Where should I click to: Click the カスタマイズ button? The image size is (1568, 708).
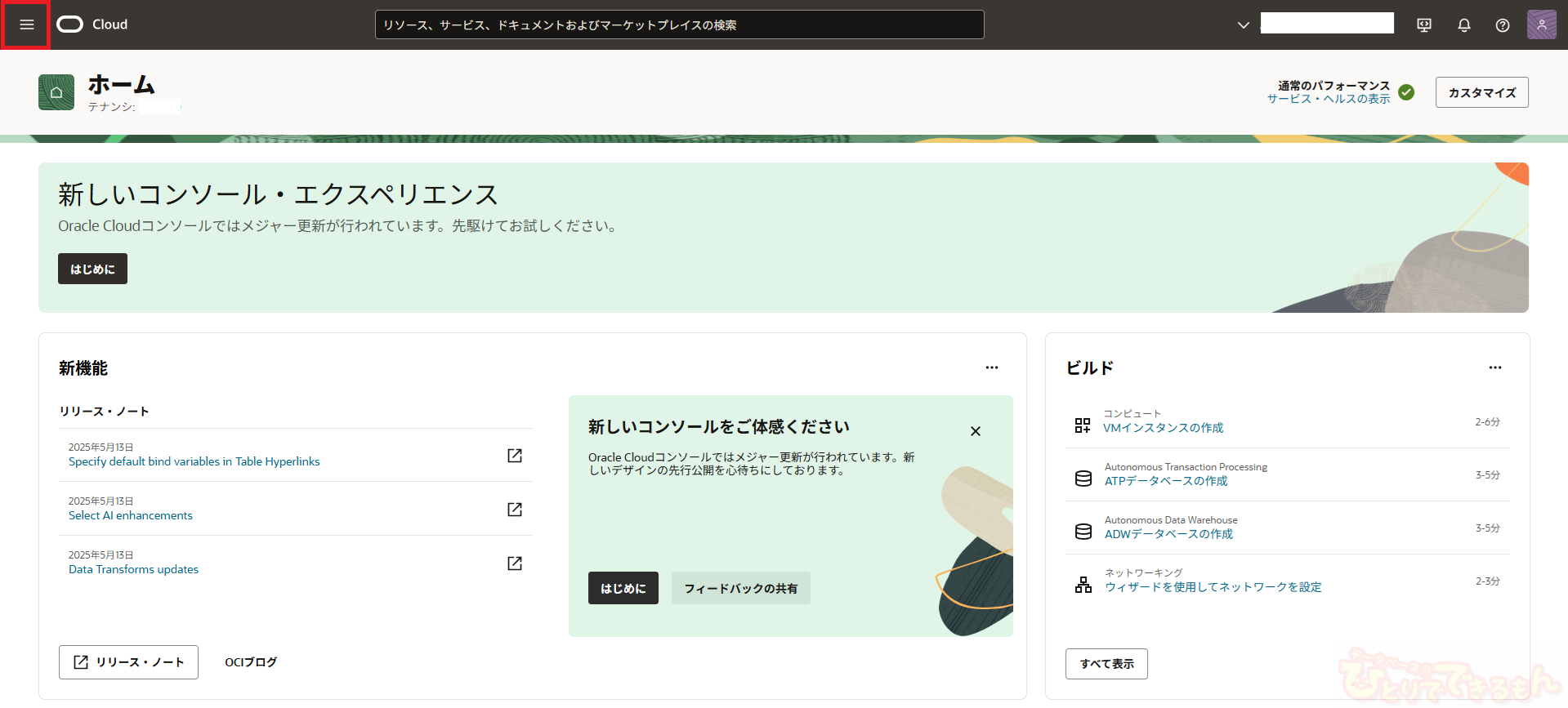click(1482, 92)
